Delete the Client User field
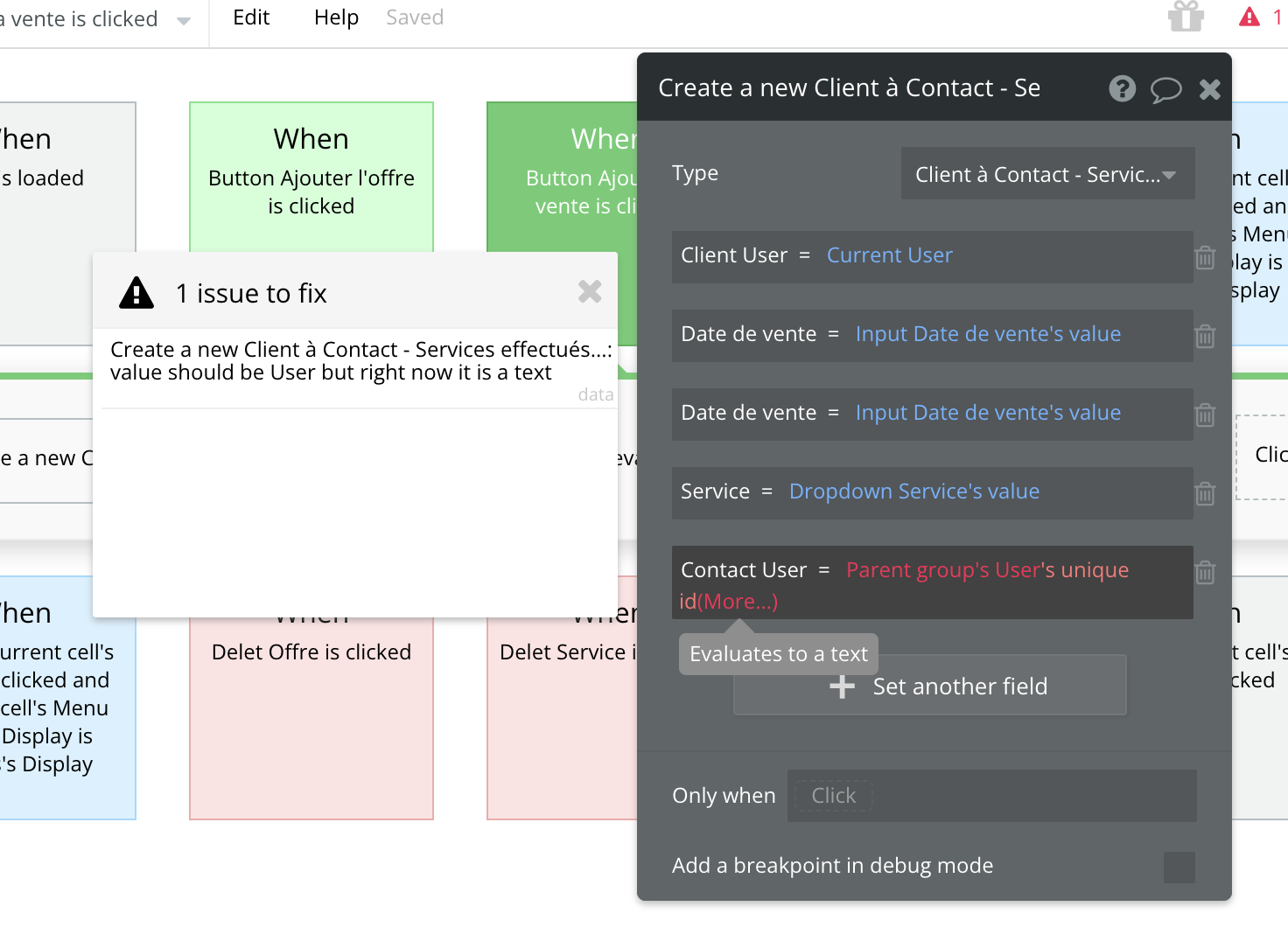The height and width of the screenshot is (934, 1288). pos(1205,257)
